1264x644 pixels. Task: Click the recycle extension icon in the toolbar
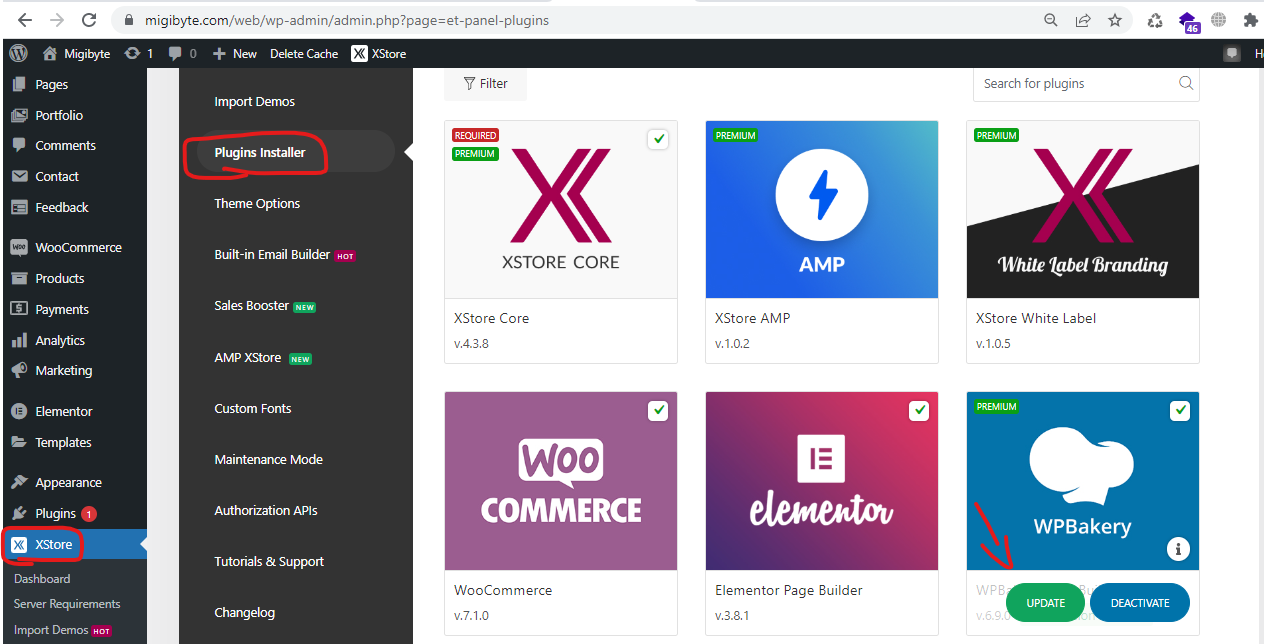tap(1155, 20)
